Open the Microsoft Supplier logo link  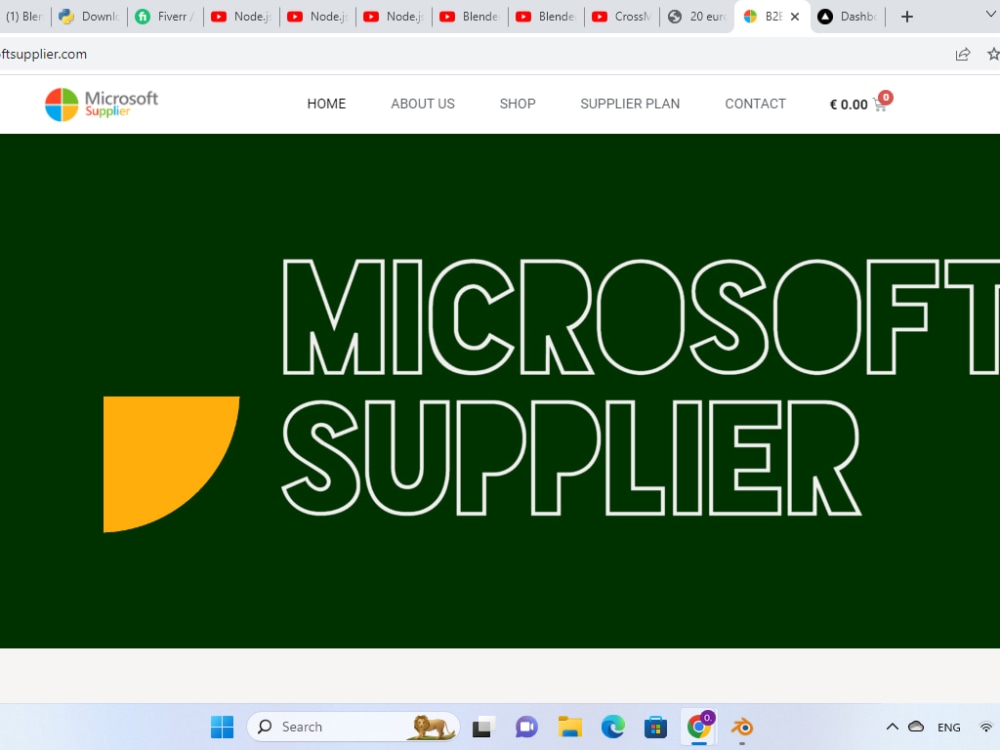click(x=101, y=104)
